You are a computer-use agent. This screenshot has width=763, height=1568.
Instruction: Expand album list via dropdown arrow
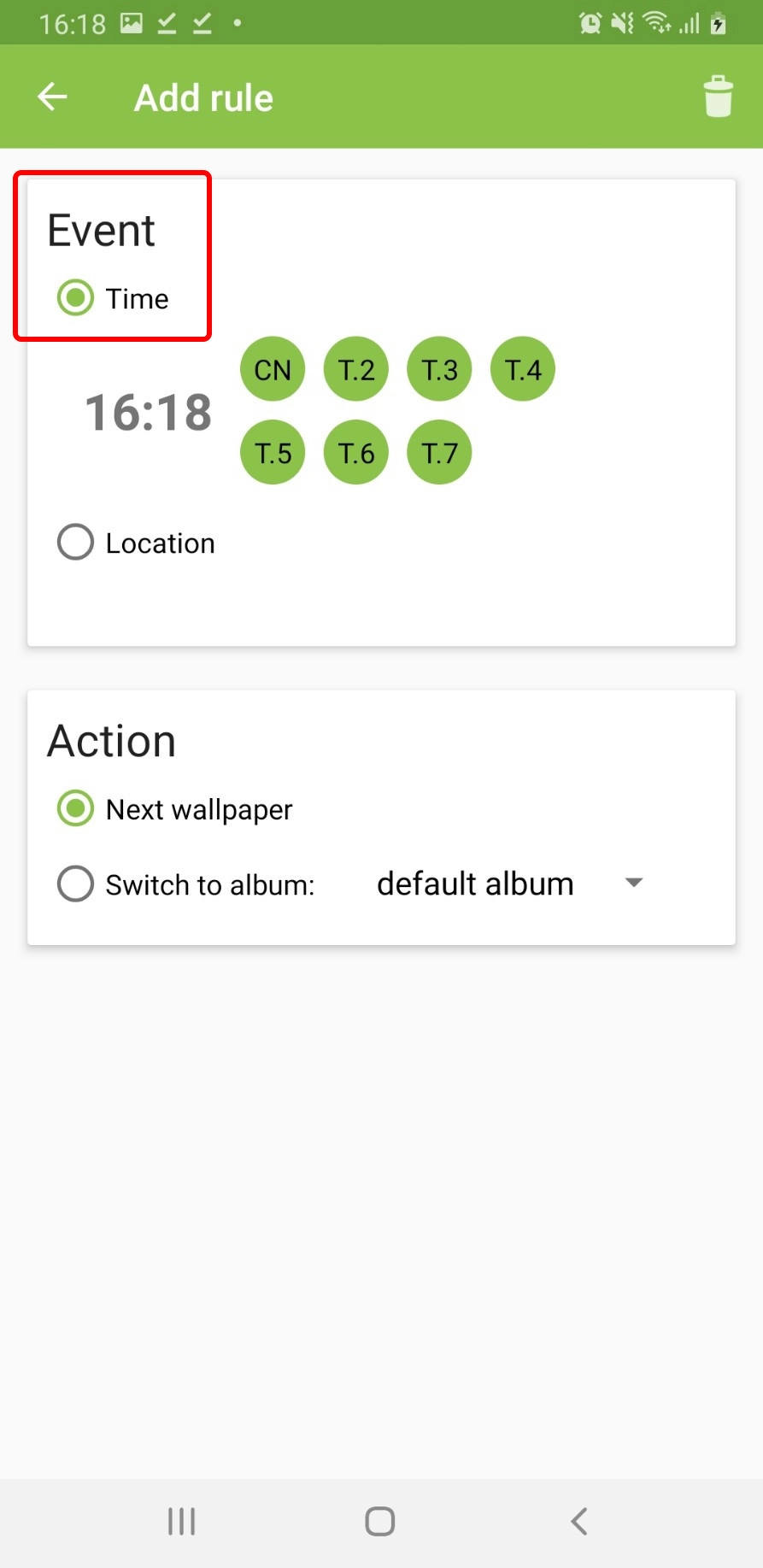633,883
